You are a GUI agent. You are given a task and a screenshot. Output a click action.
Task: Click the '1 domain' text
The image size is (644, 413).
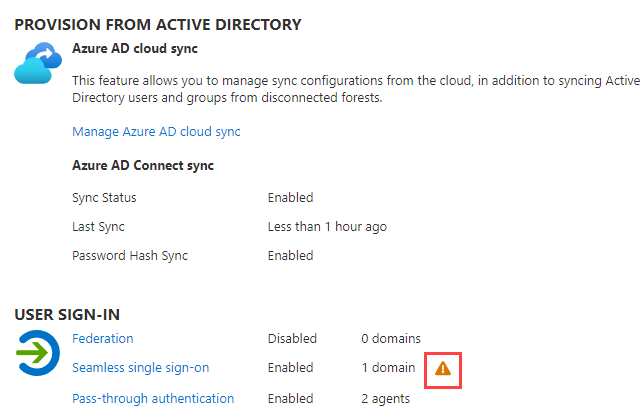click(388, 367)
